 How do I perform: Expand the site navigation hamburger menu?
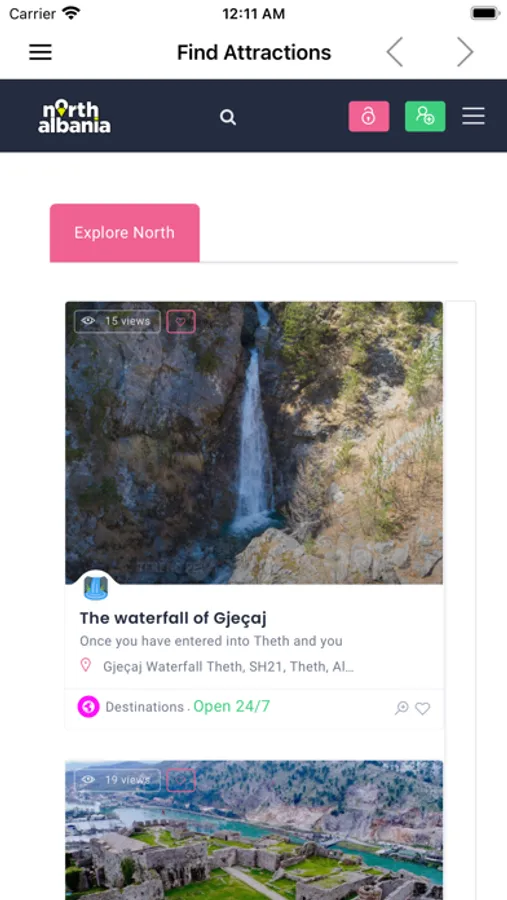[x=474, y=116]
